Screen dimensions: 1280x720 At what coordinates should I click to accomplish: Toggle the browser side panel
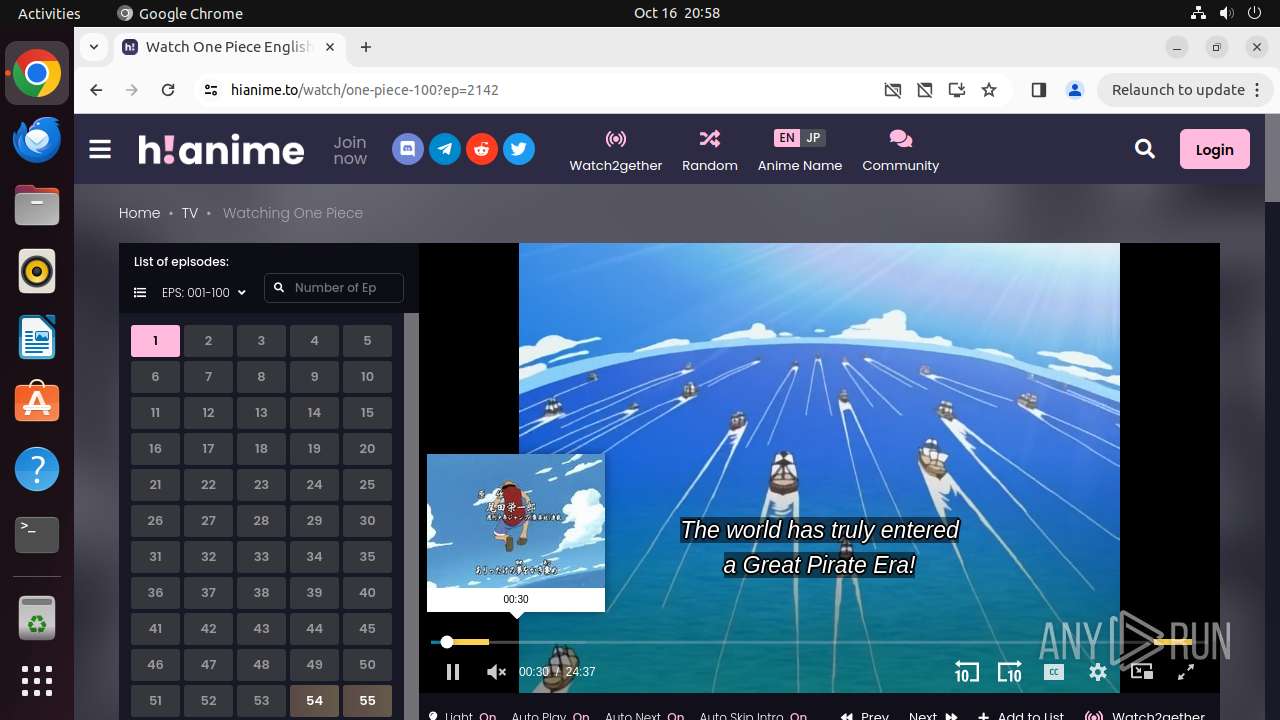point(1038,90)
